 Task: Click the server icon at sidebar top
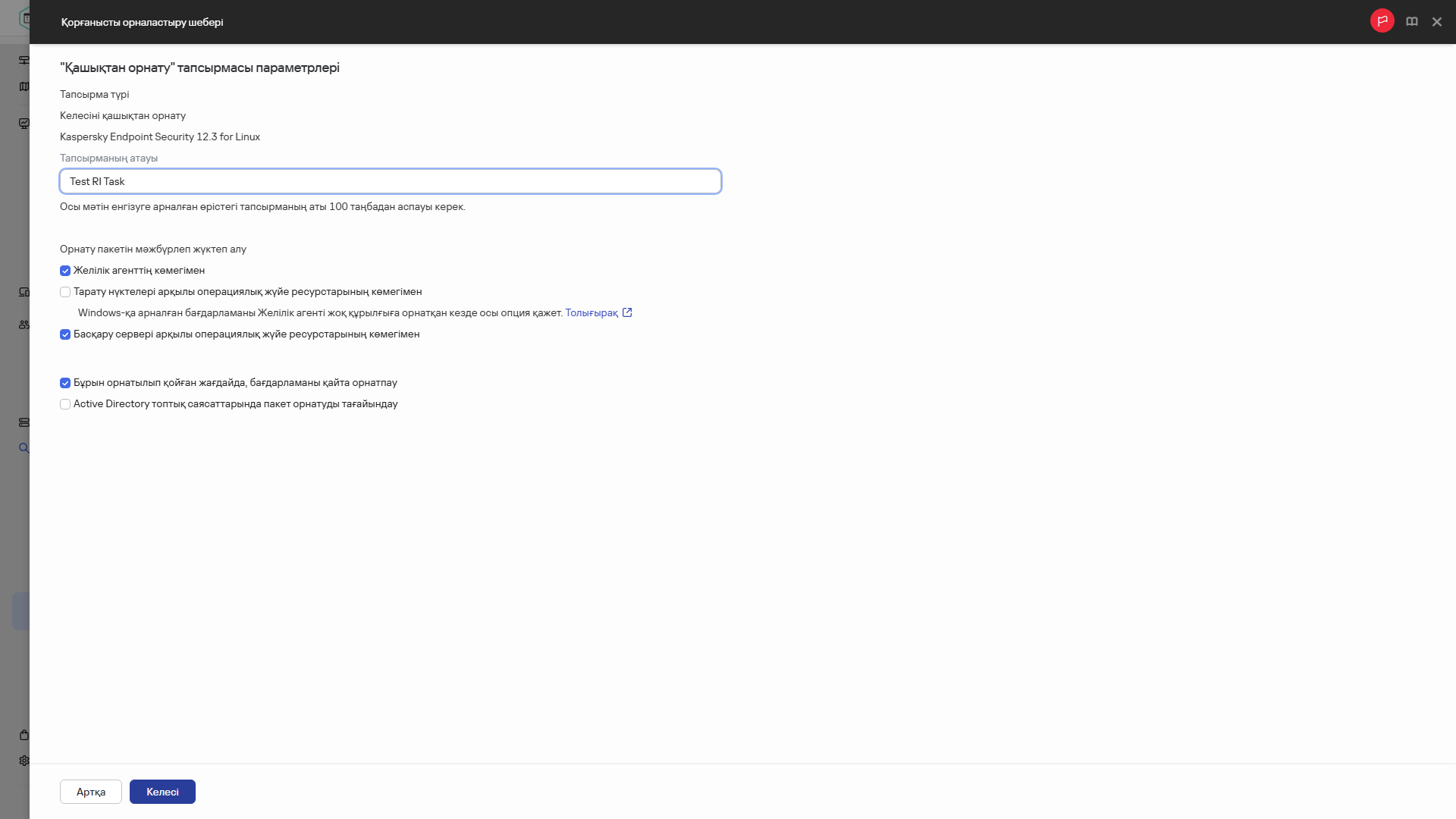[x=24, y=60]
